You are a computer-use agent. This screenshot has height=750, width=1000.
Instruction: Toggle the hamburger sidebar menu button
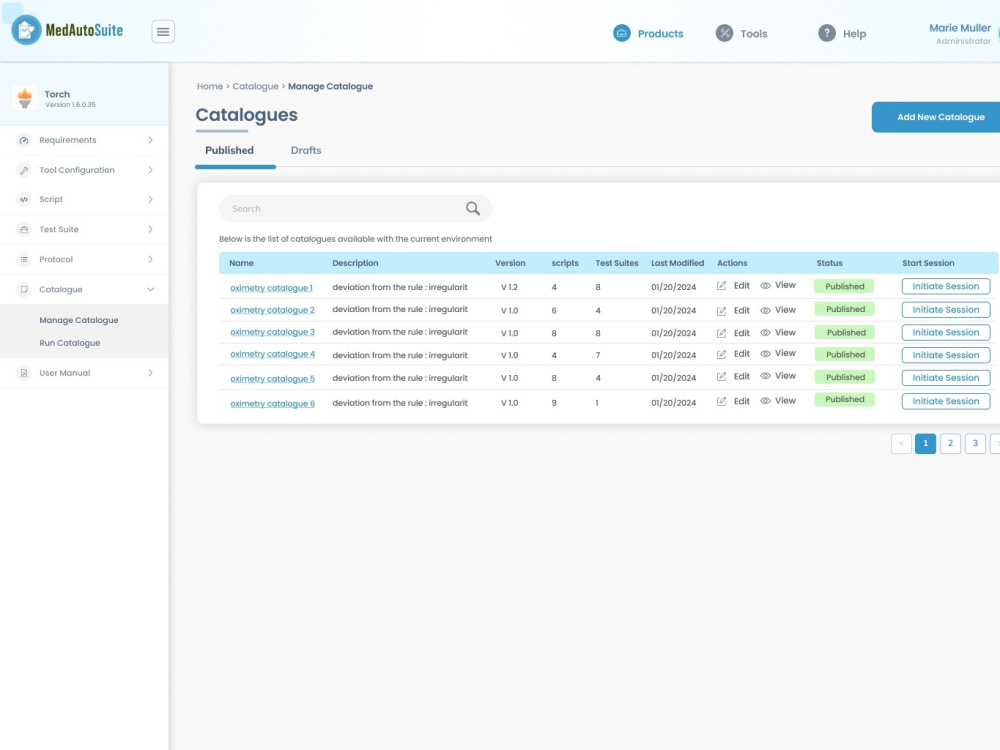coord(163,31)
